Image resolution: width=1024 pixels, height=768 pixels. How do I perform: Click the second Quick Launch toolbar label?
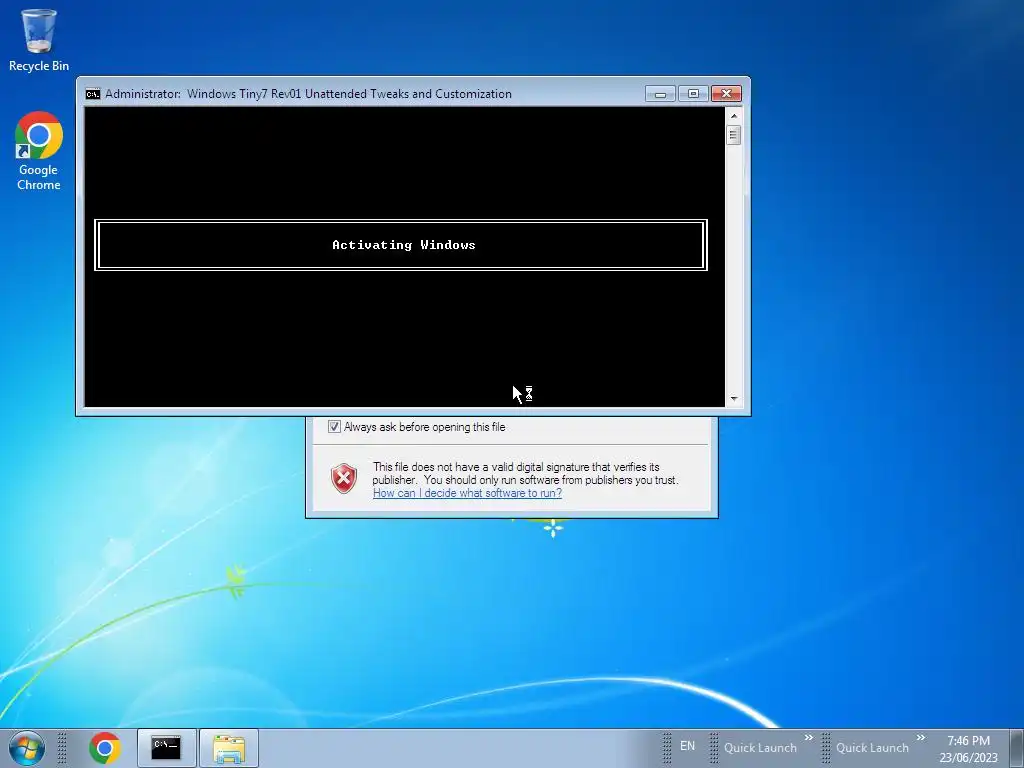pos(872,748)
